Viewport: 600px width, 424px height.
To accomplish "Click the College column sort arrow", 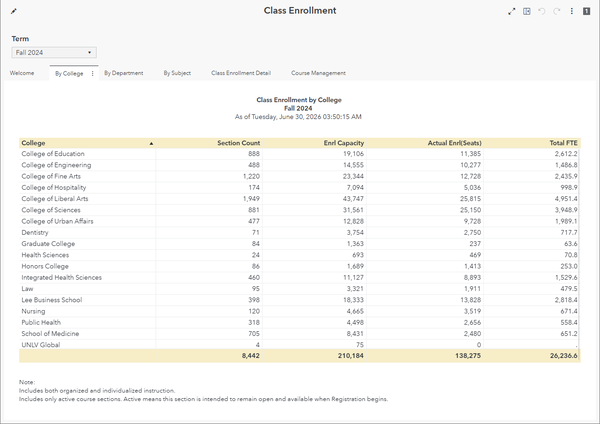I will (151, 144).
